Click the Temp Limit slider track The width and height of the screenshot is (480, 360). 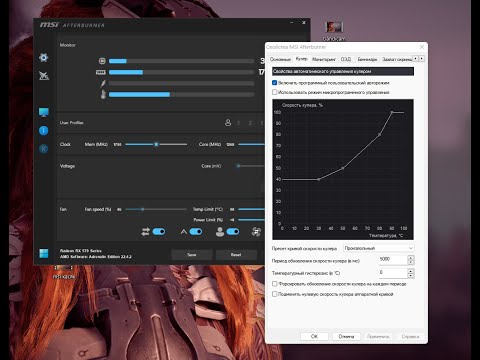click(x=252, y=209)
